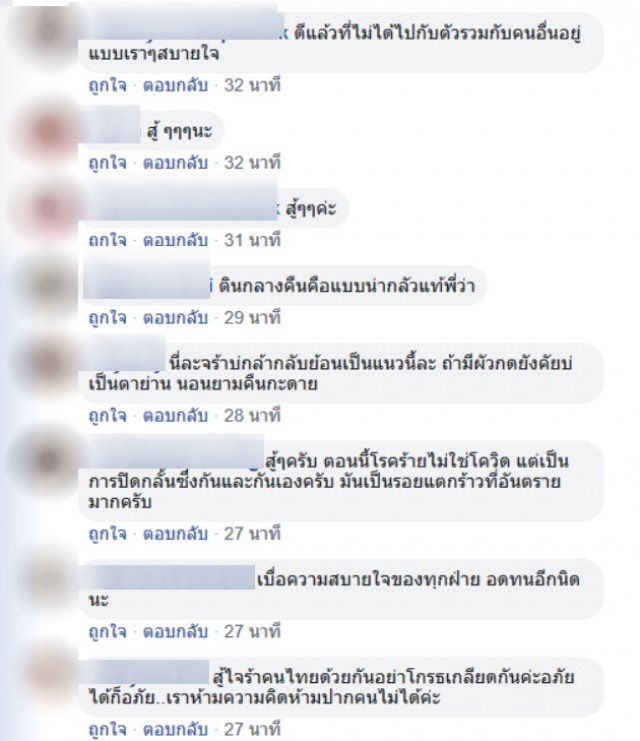Screen dimensions: 640x741
Task: Like the comment saying อดทนอีกนิดนะ
Action: tap(108, 632)
